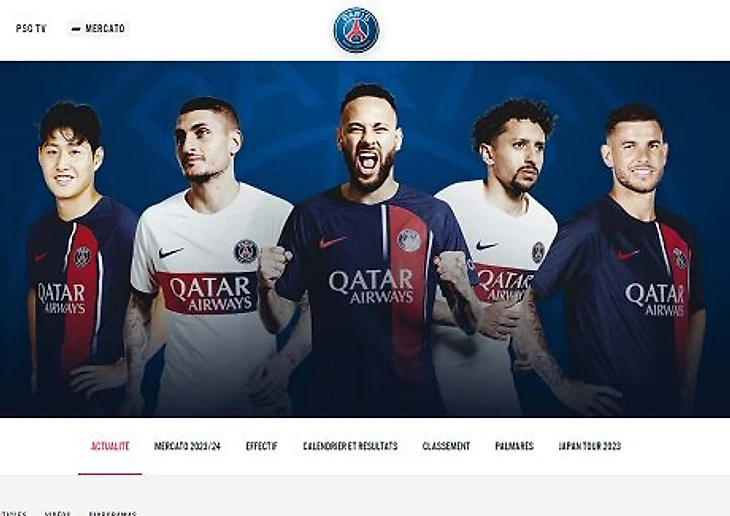The height and width of the screenshot is (516, 730).
Task: Select the Japan Tour 2023 tab
Action: click(590, 446)
